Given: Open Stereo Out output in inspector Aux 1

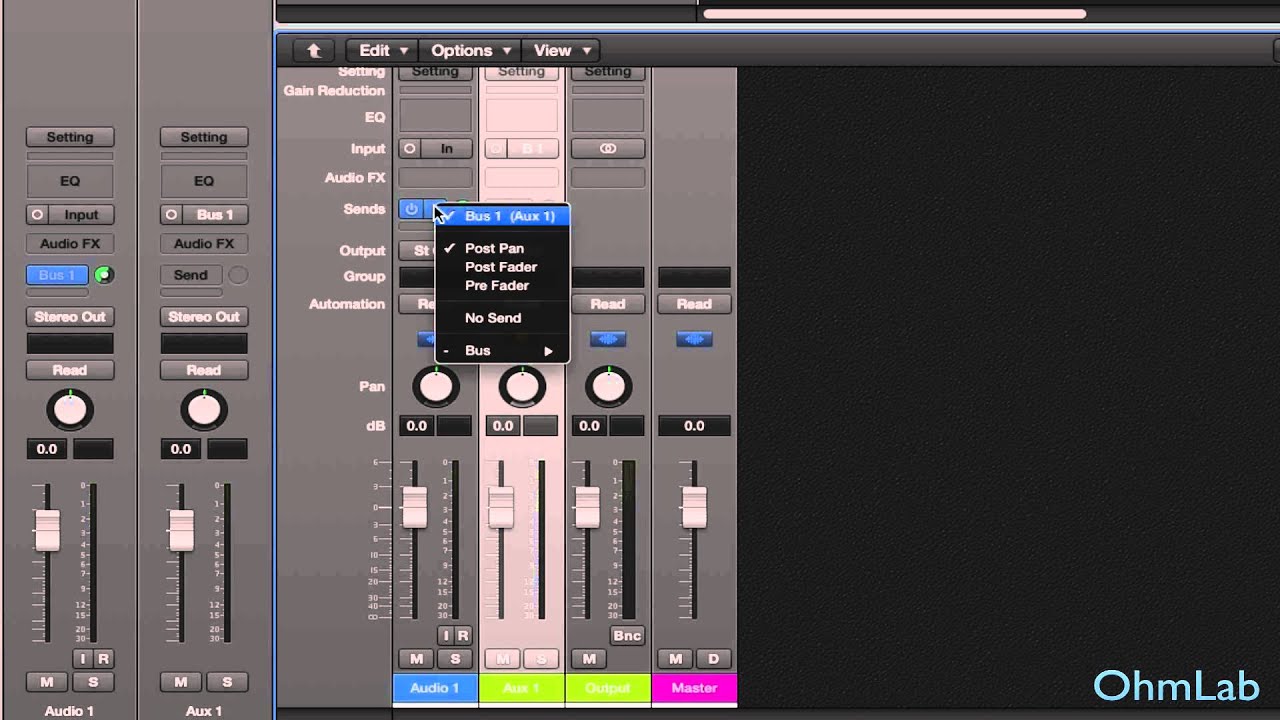Looking at the screenshot, I should (204, 317).
